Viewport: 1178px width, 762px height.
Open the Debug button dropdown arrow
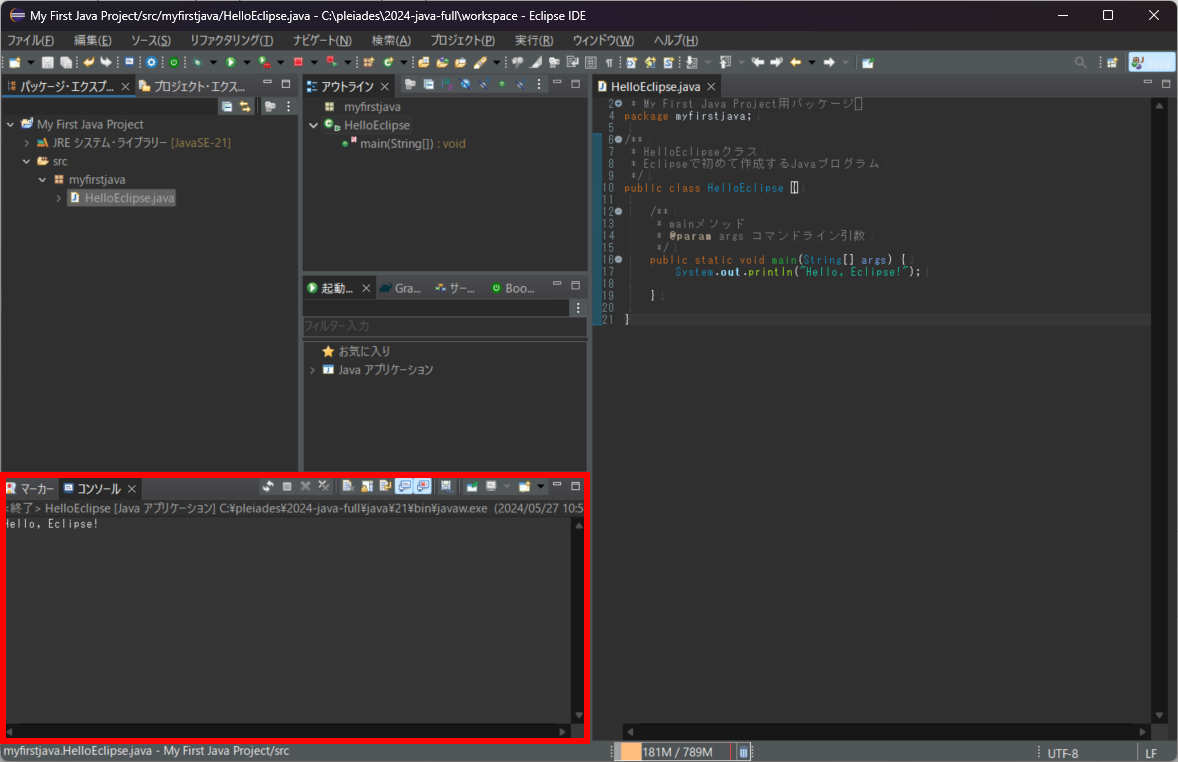click(213, 62)
